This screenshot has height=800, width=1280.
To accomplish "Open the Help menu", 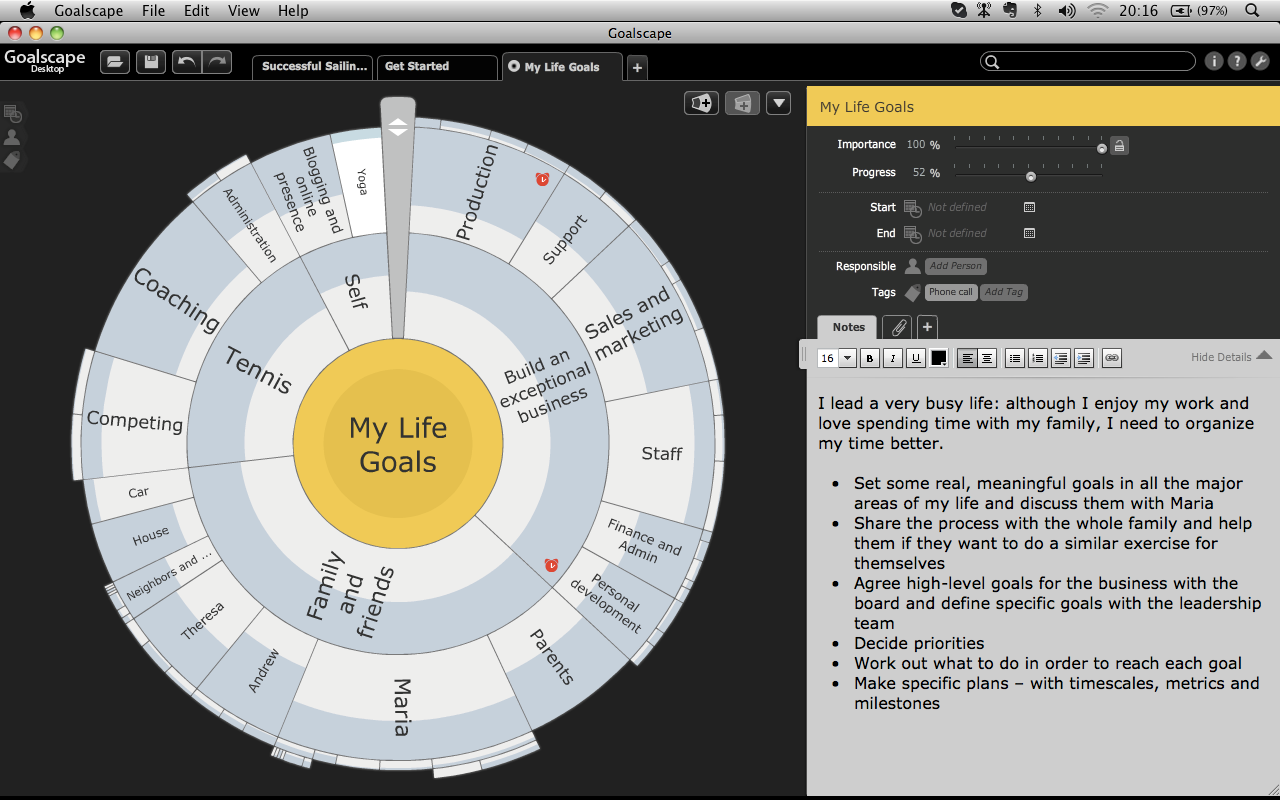I will (293, 11).
